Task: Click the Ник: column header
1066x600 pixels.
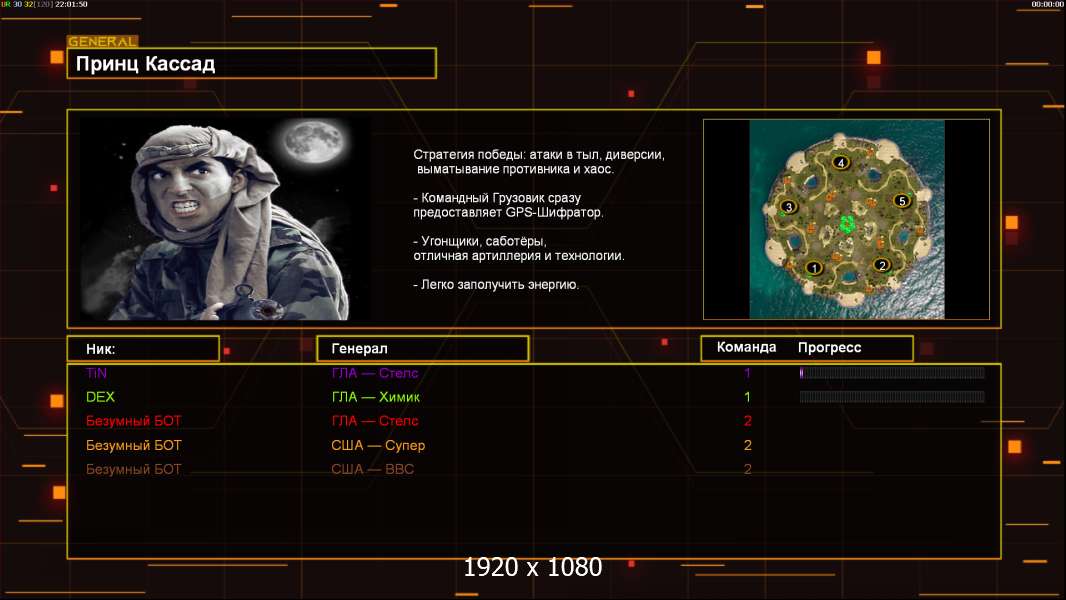Action: click(x=143, y=349)
